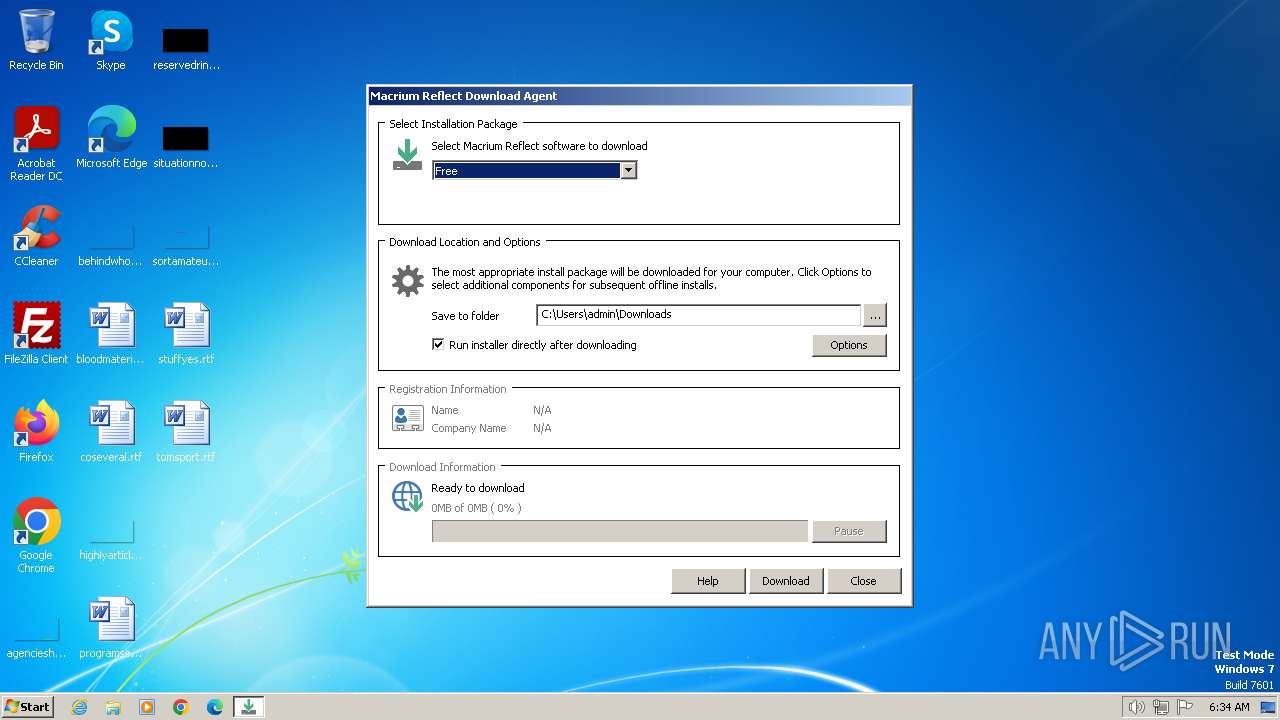Click Macrium download agent taskbar item
Viewport: 1280px width, 720px height.
(249, 707)
